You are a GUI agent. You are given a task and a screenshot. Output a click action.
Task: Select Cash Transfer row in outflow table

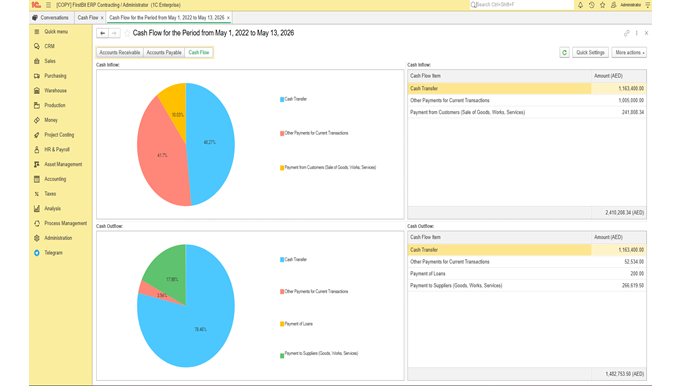pos(527,250)
